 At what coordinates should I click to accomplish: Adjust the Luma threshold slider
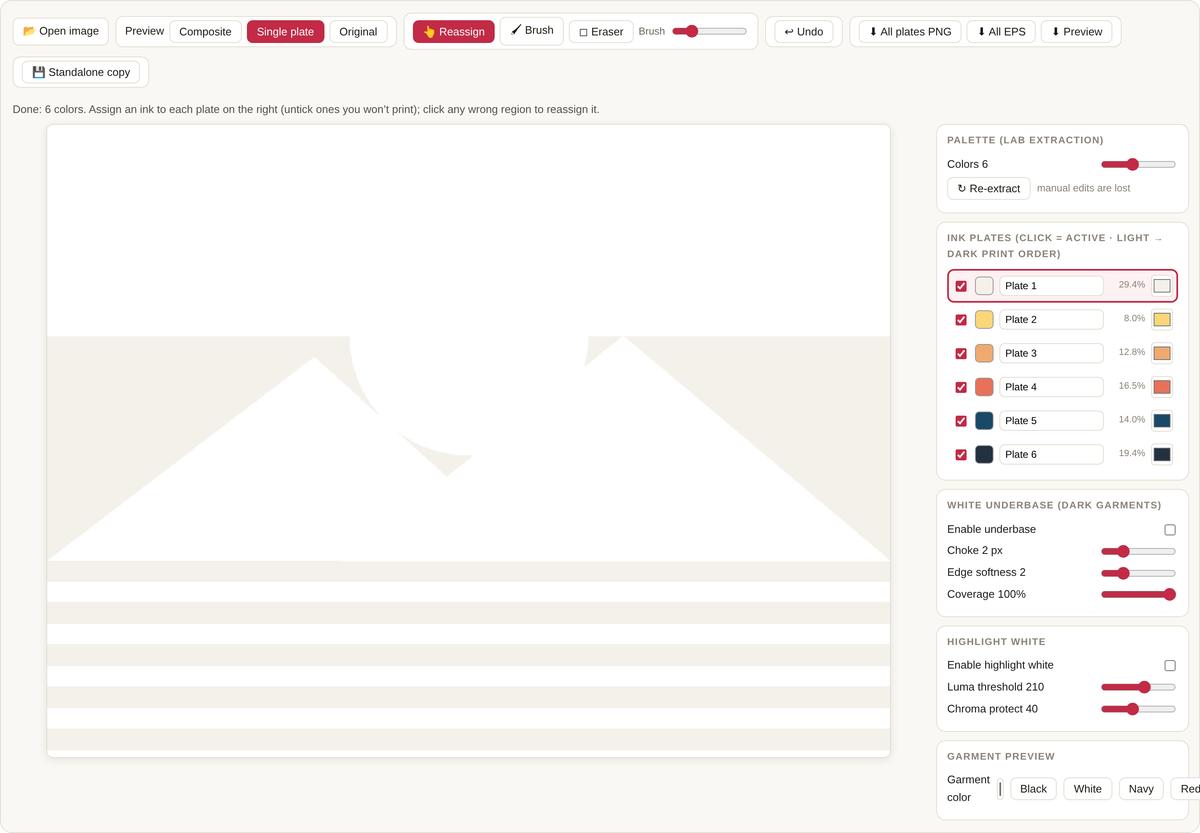coord(1138,687)
